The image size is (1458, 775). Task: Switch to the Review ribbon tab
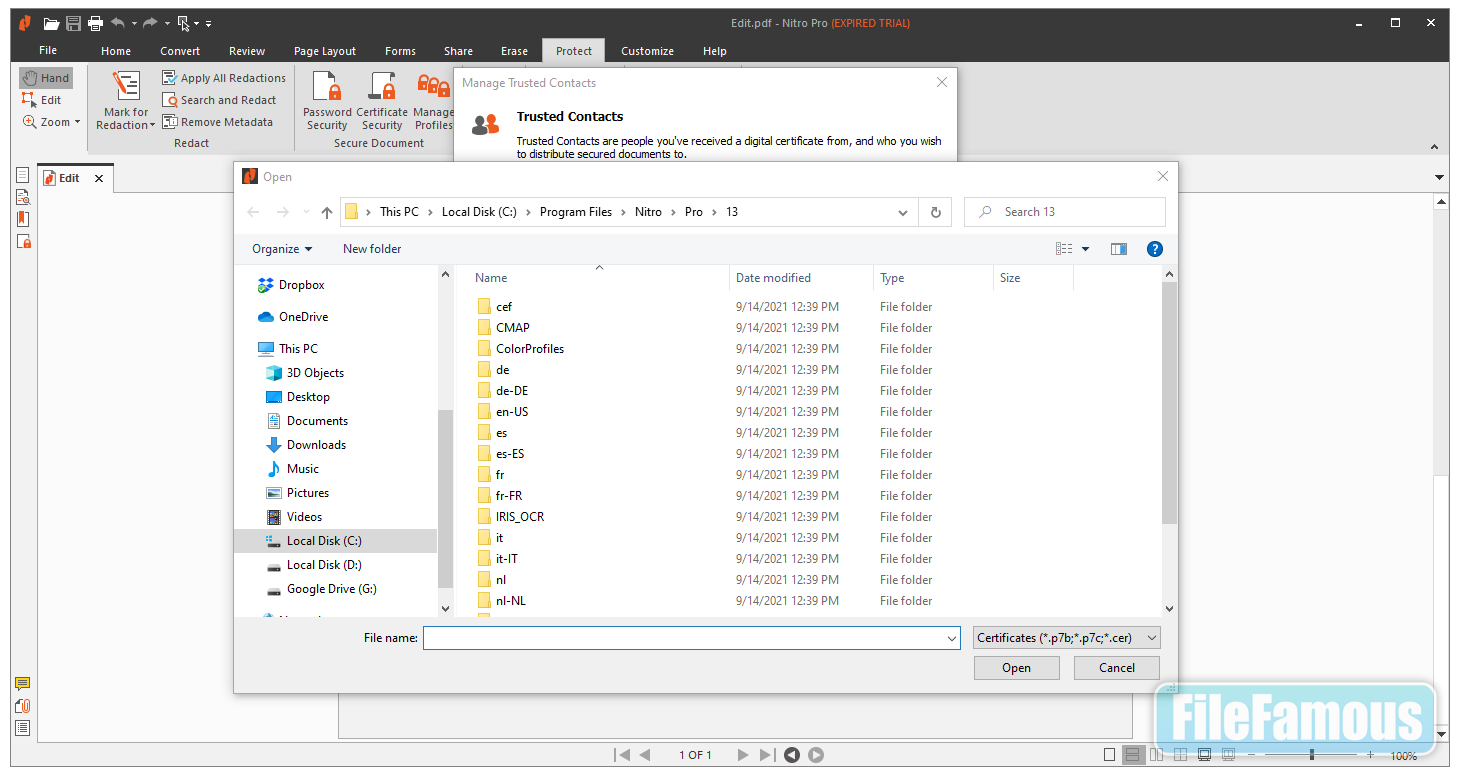247,51
